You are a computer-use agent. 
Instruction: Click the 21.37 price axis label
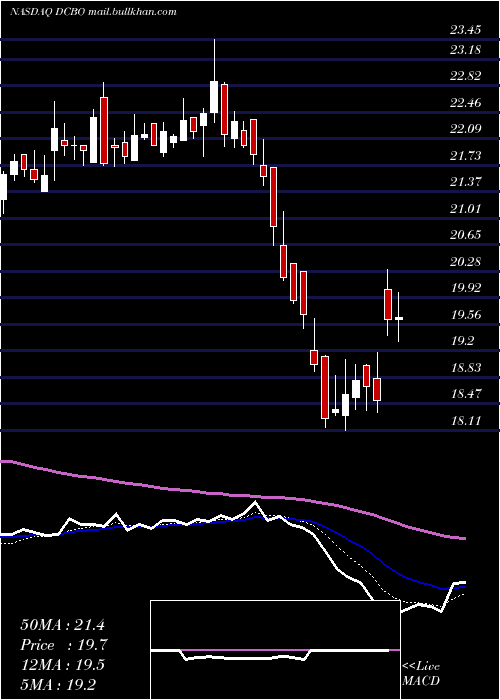465,182
